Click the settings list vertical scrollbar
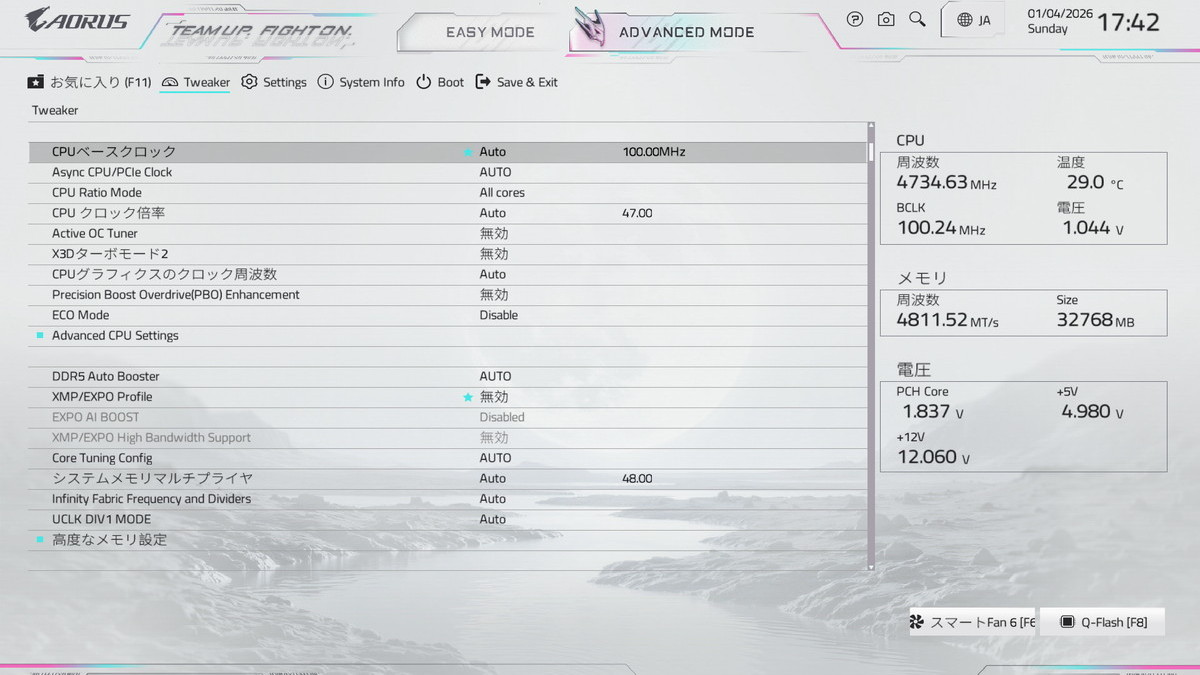 [x=870, y=350]
